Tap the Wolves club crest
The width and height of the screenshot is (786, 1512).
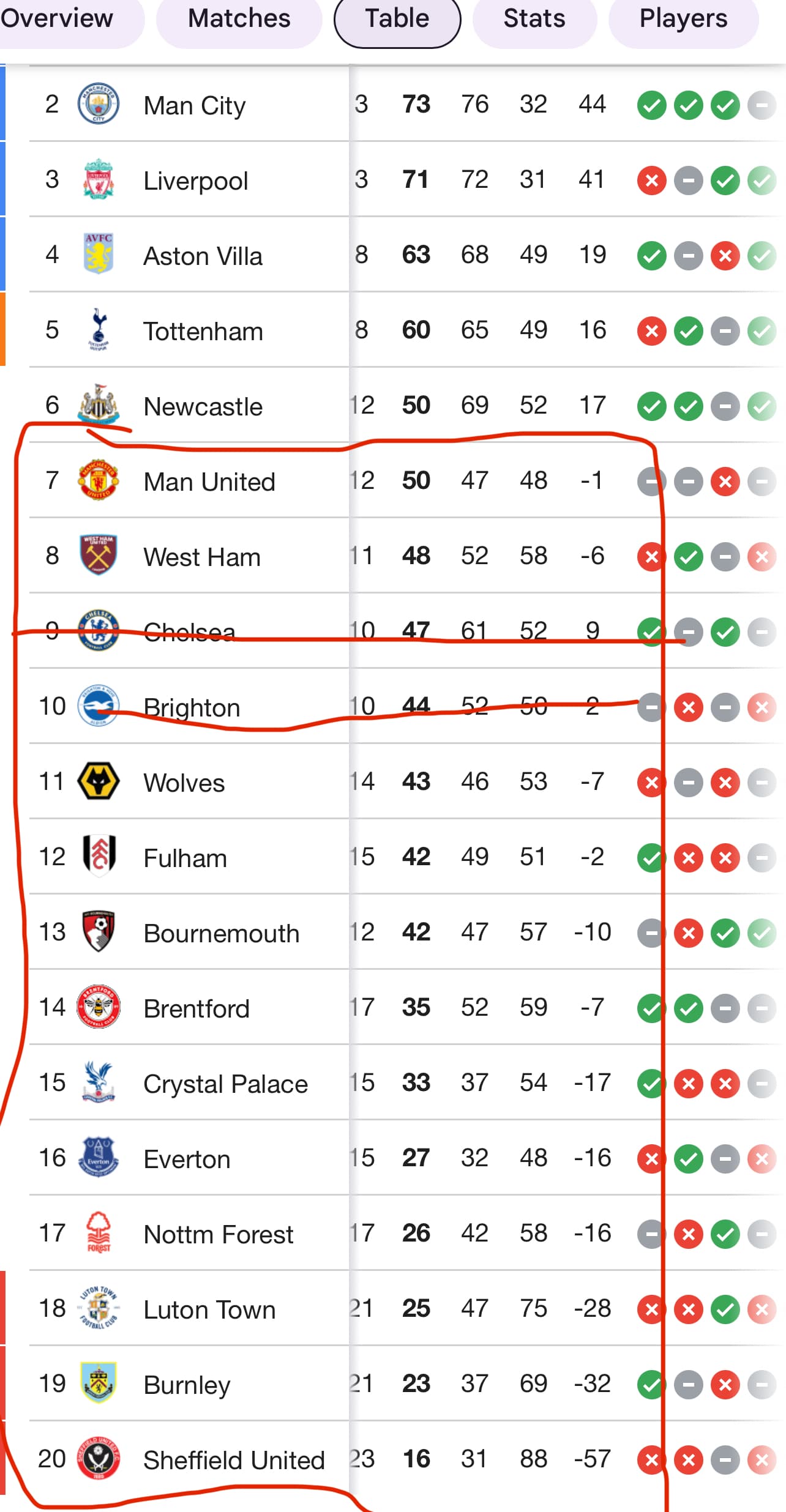point(98,781)
